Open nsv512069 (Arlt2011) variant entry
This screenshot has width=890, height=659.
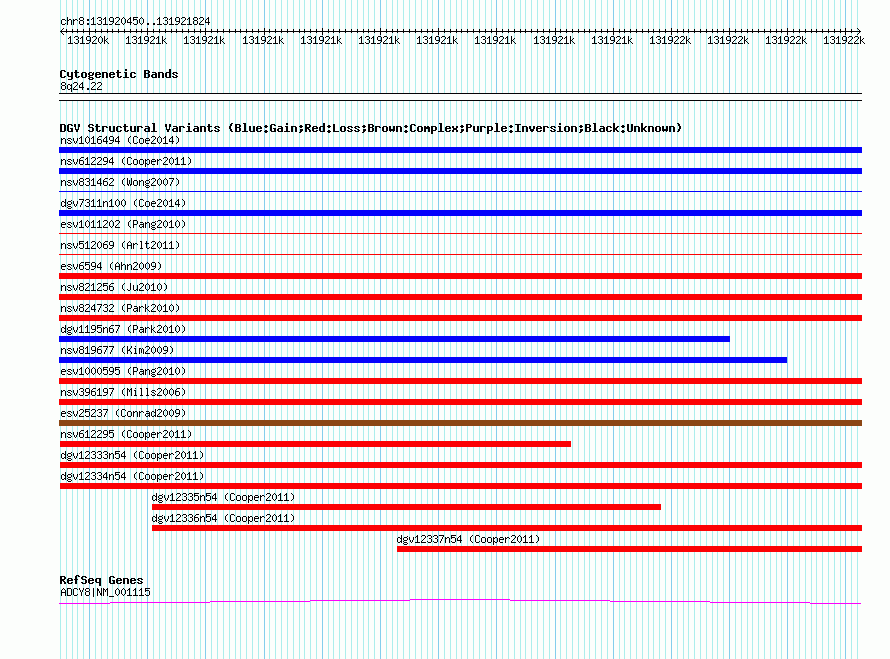(x=120, y=245)
